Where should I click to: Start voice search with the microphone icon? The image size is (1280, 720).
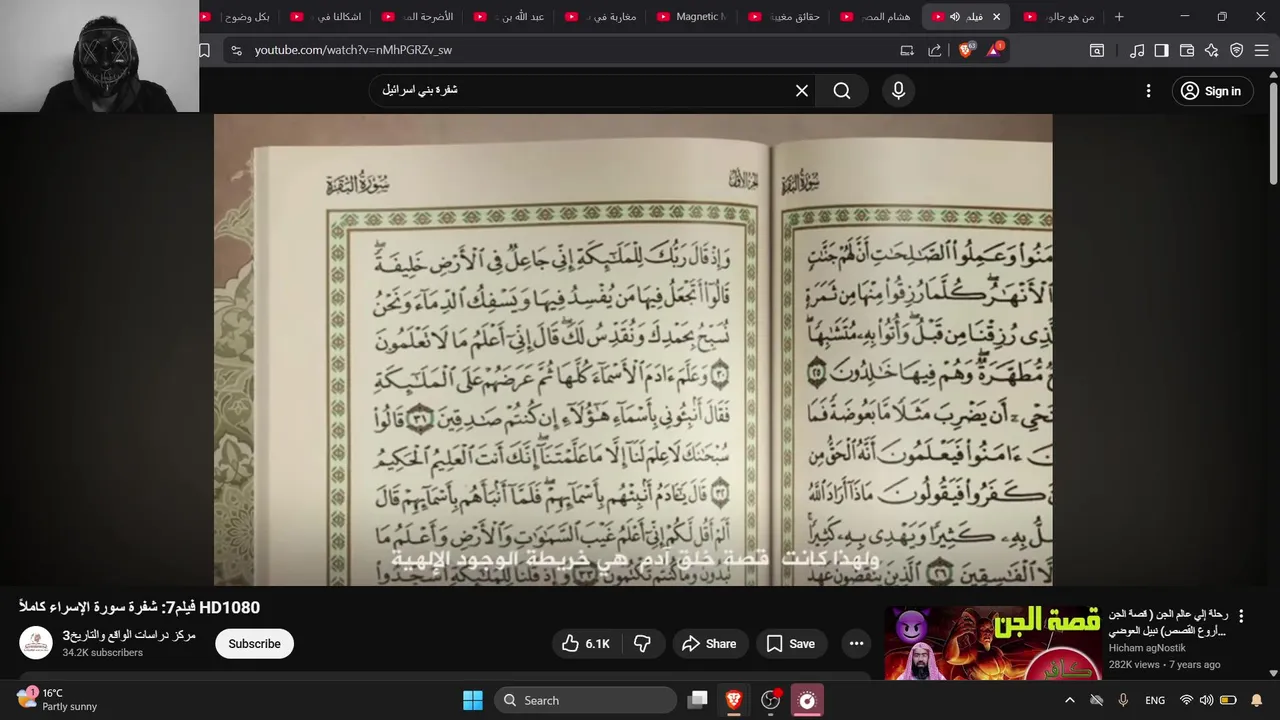898,91
